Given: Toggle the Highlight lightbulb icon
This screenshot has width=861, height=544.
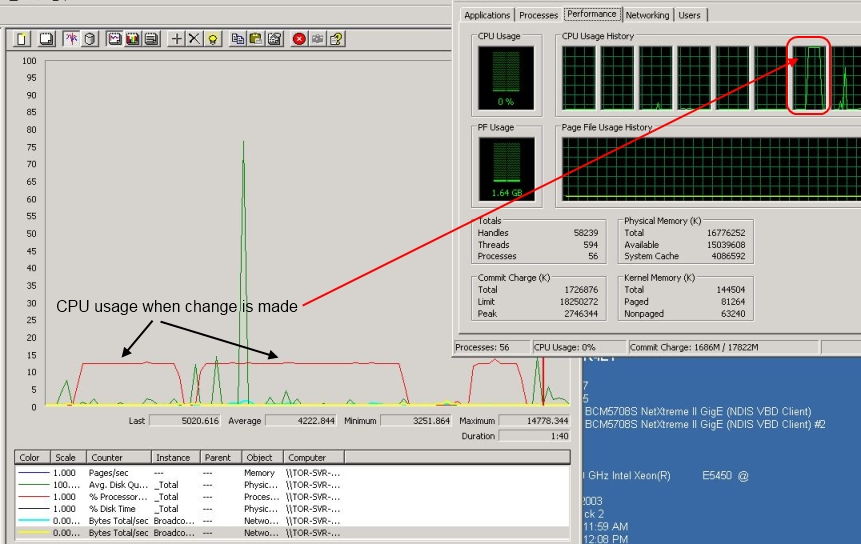Looking at the screenshot, I should pos(213,39).
